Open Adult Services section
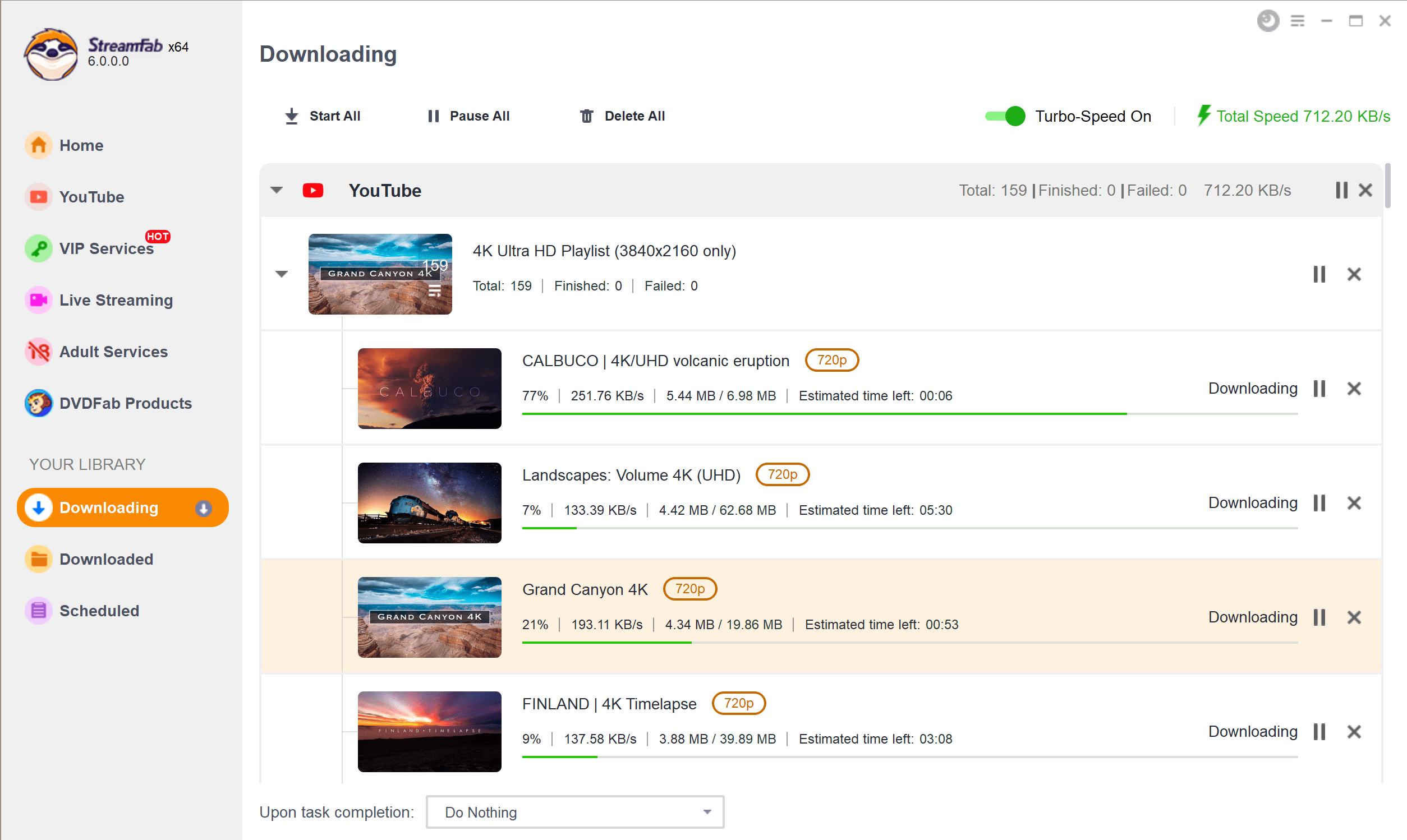The height and width of the screenshot is (840, 1407). (x=113, y=352)
